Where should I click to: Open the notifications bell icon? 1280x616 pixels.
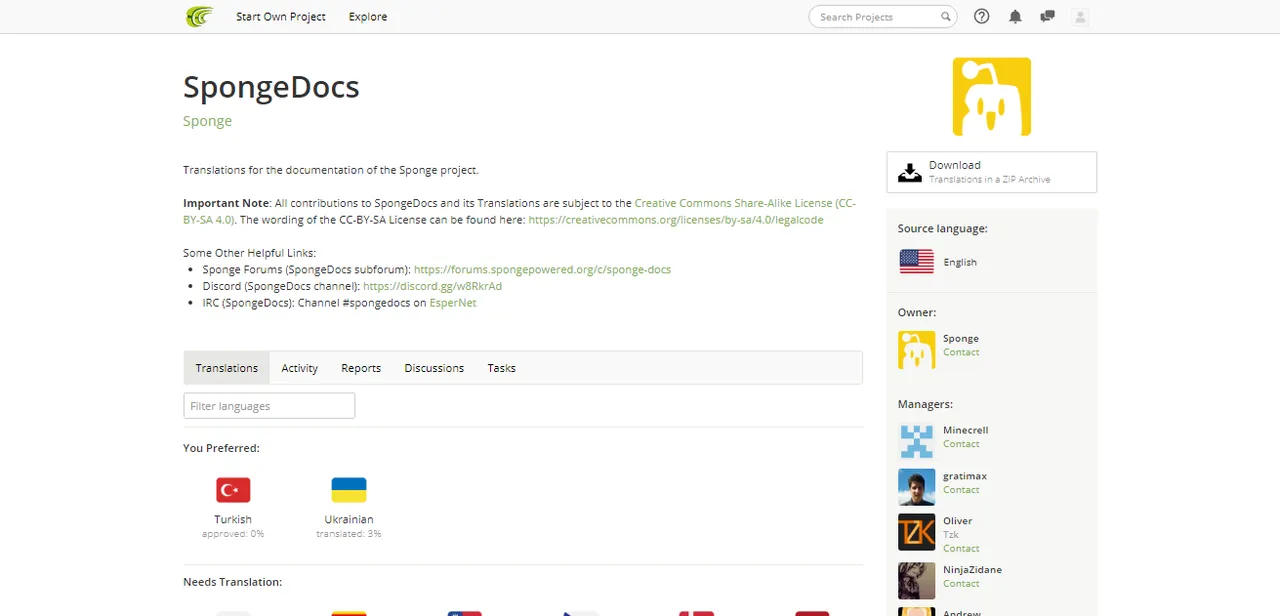pyautogui.click(x=1015, y=16)
